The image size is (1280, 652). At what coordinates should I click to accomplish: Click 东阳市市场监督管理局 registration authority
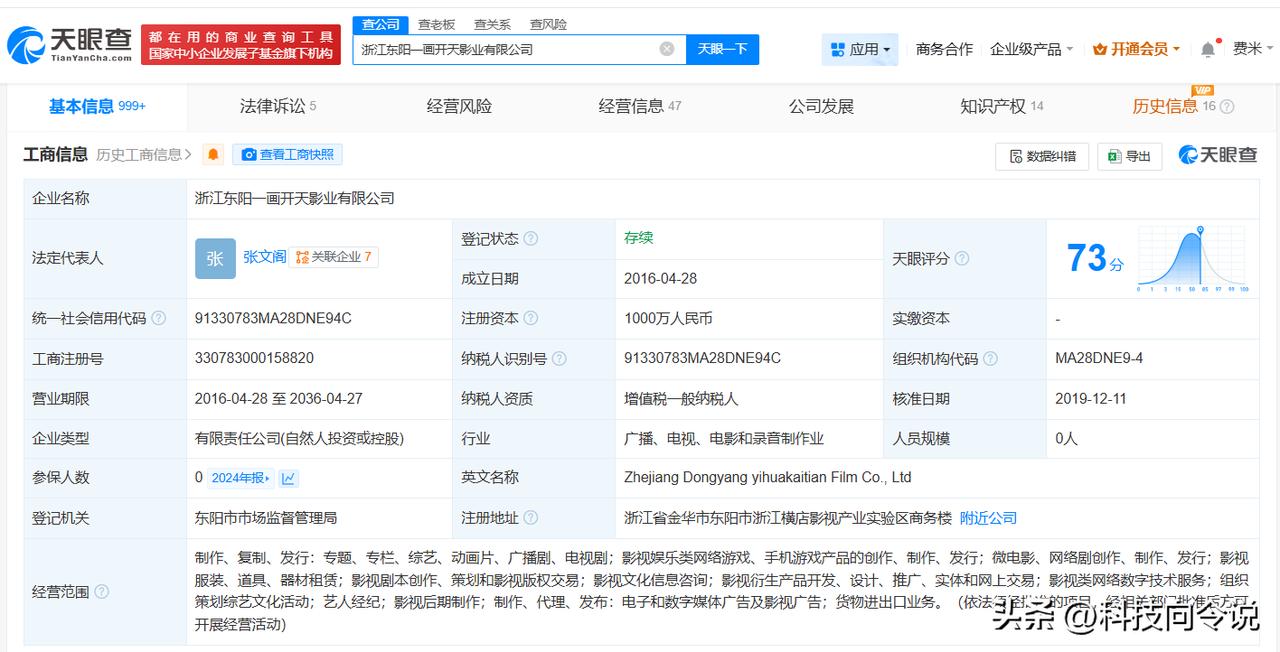(266, 518)
